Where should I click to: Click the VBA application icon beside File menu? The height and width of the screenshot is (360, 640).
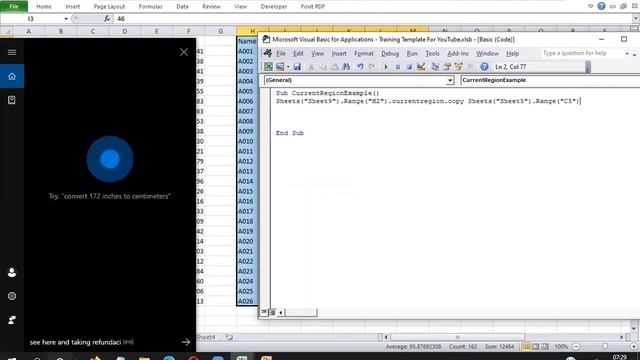(x=268, y=53)
